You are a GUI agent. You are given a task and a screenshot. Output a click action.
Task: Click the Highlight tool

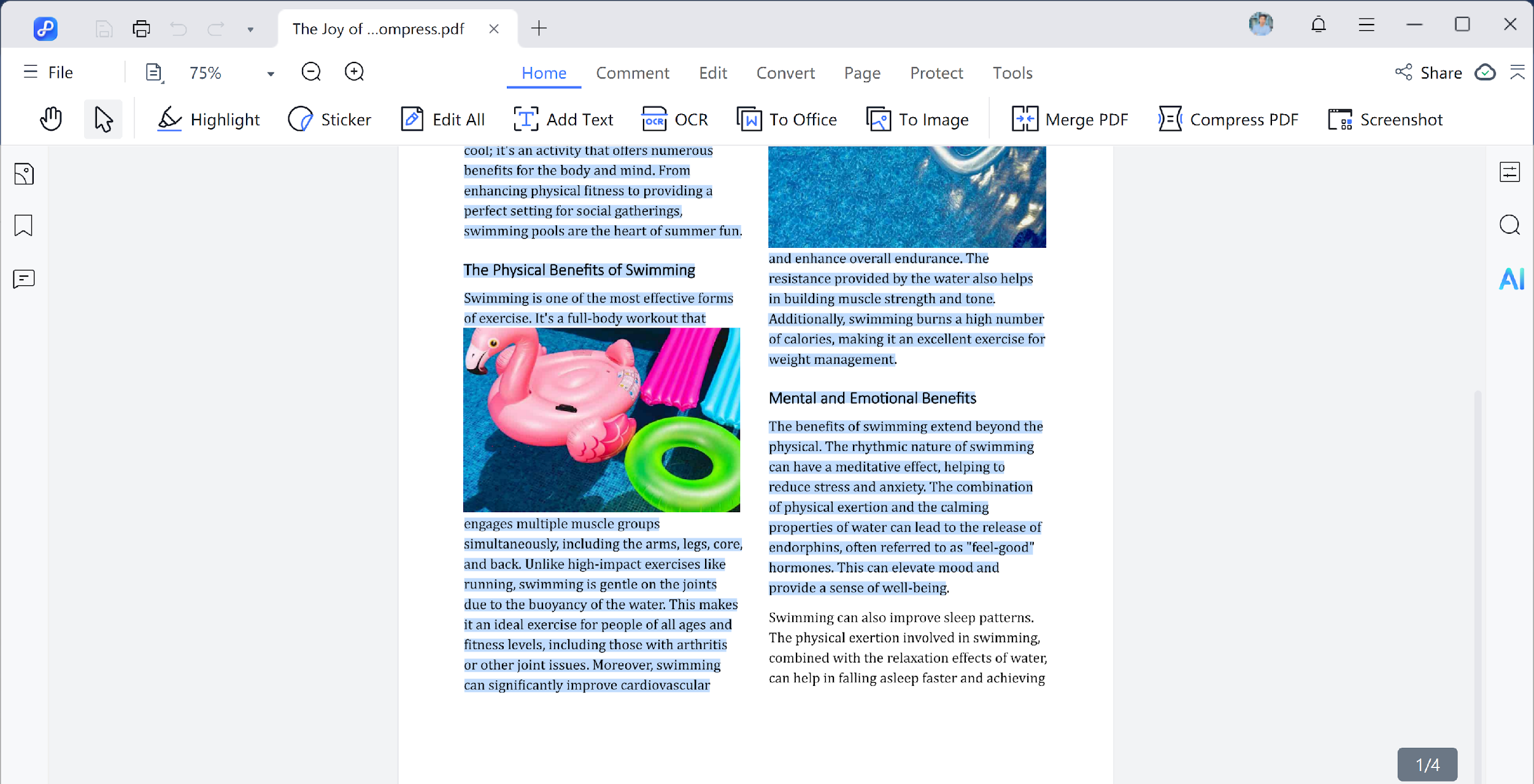[x=209, y=119]
